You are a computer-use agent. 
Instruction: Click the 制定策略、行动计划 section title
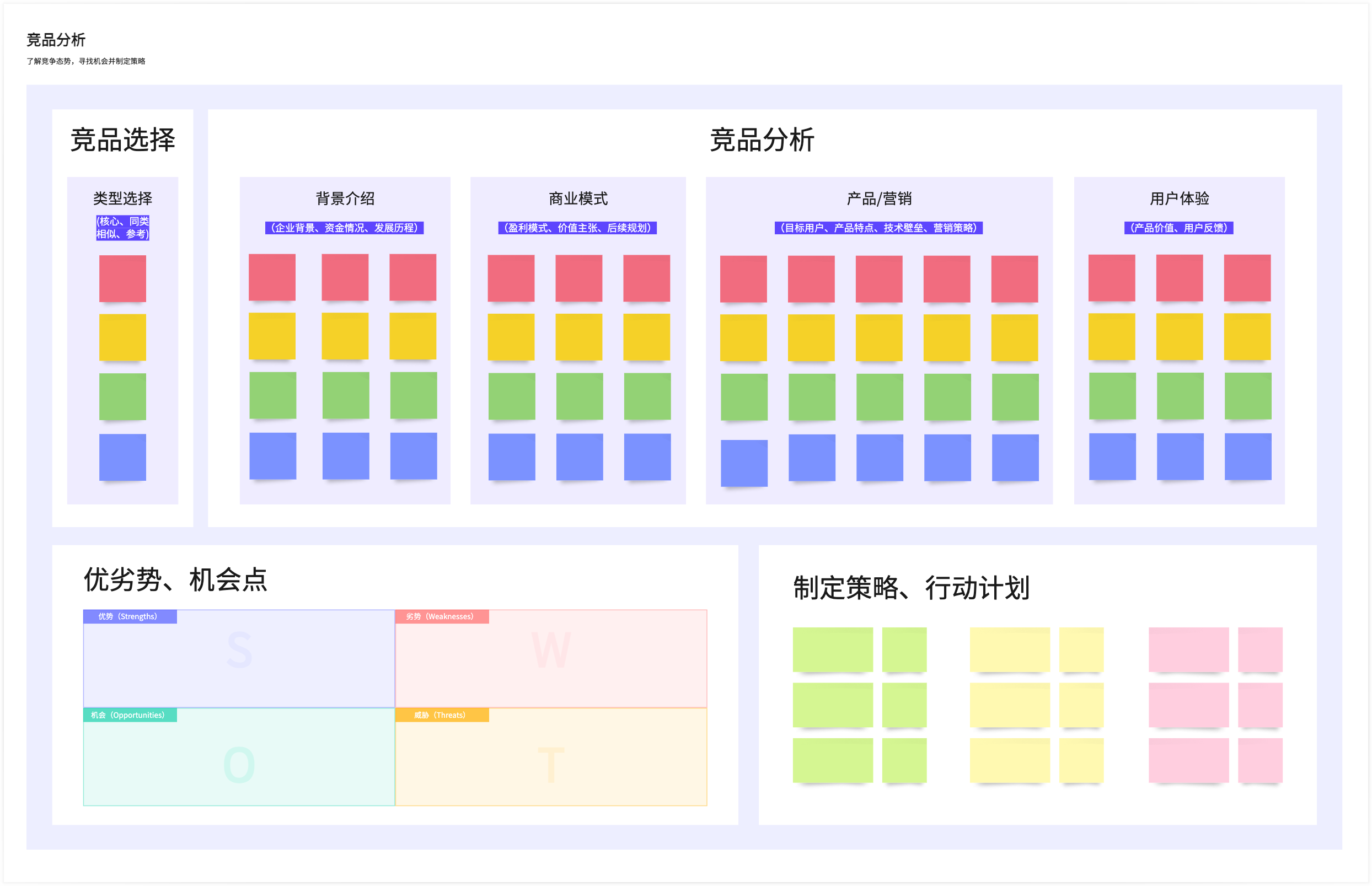coord(911,588)
